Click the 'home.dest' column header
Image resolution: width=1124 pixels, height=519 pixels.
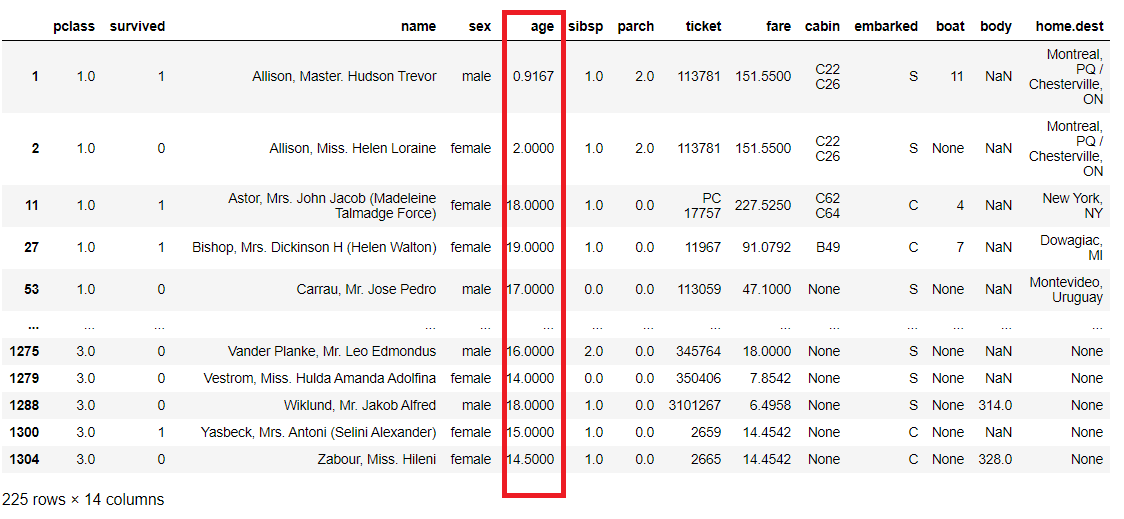tap(1069, 27)
